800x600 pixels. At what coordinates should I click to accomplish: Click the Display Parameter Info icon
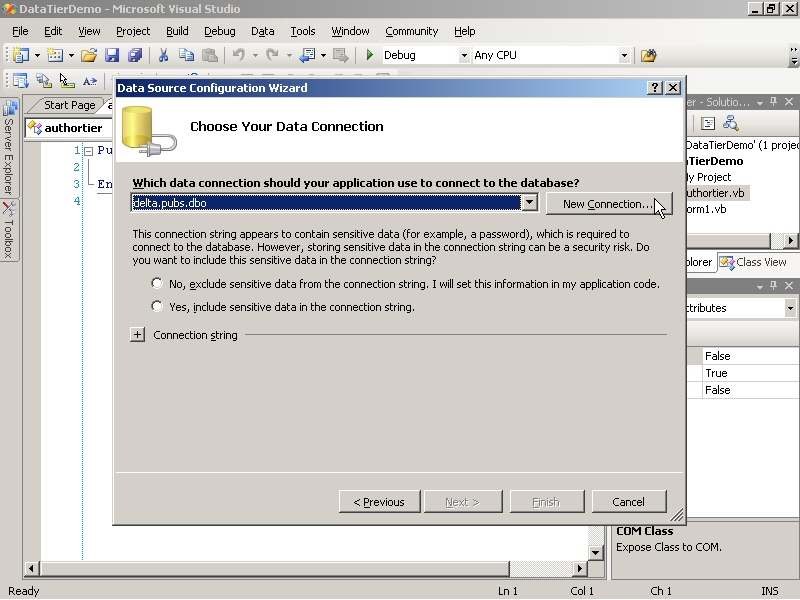[x=44, y=81]
